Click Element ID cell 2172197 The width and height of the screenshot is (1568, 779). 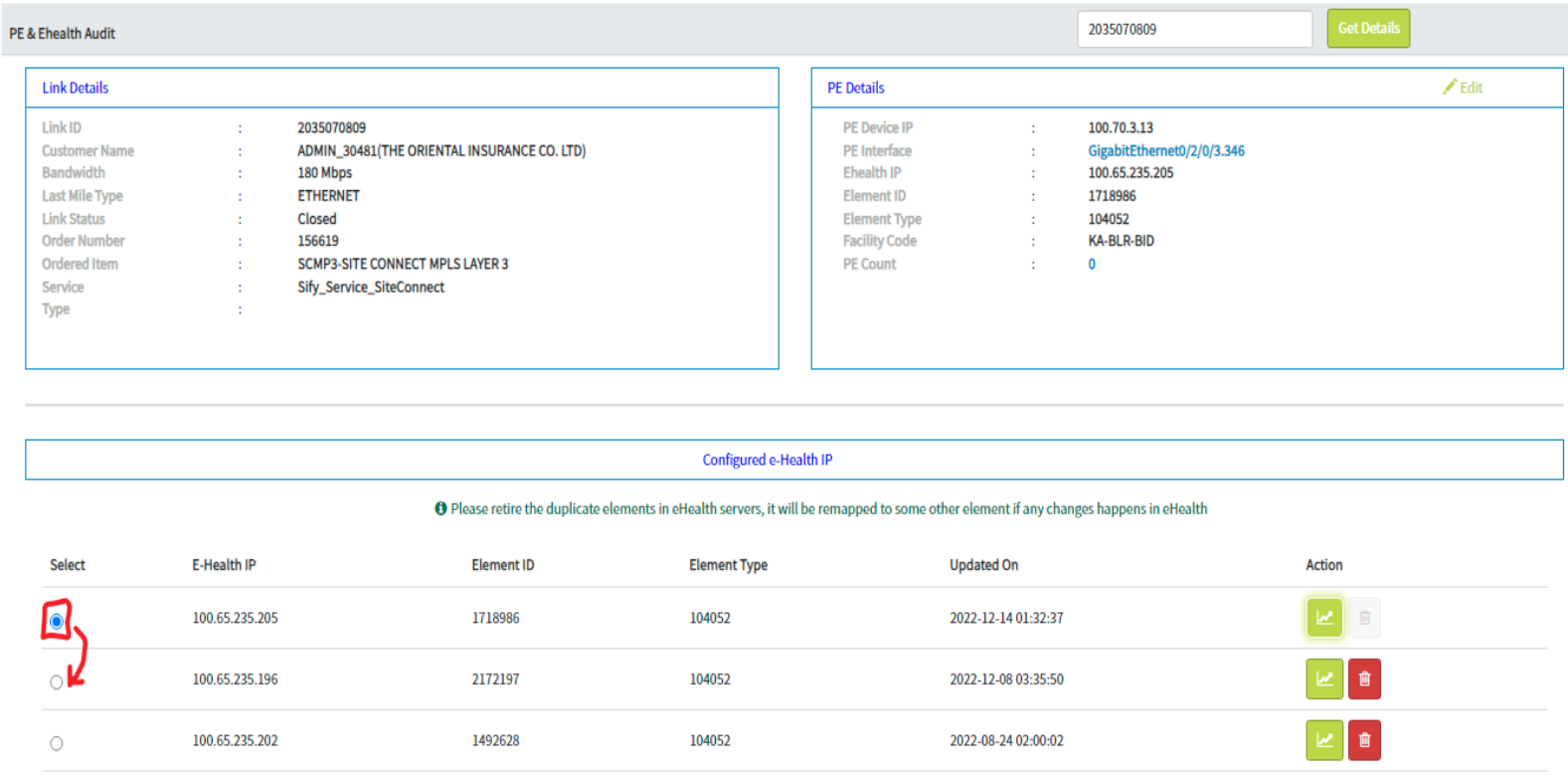tap(495, 680)
